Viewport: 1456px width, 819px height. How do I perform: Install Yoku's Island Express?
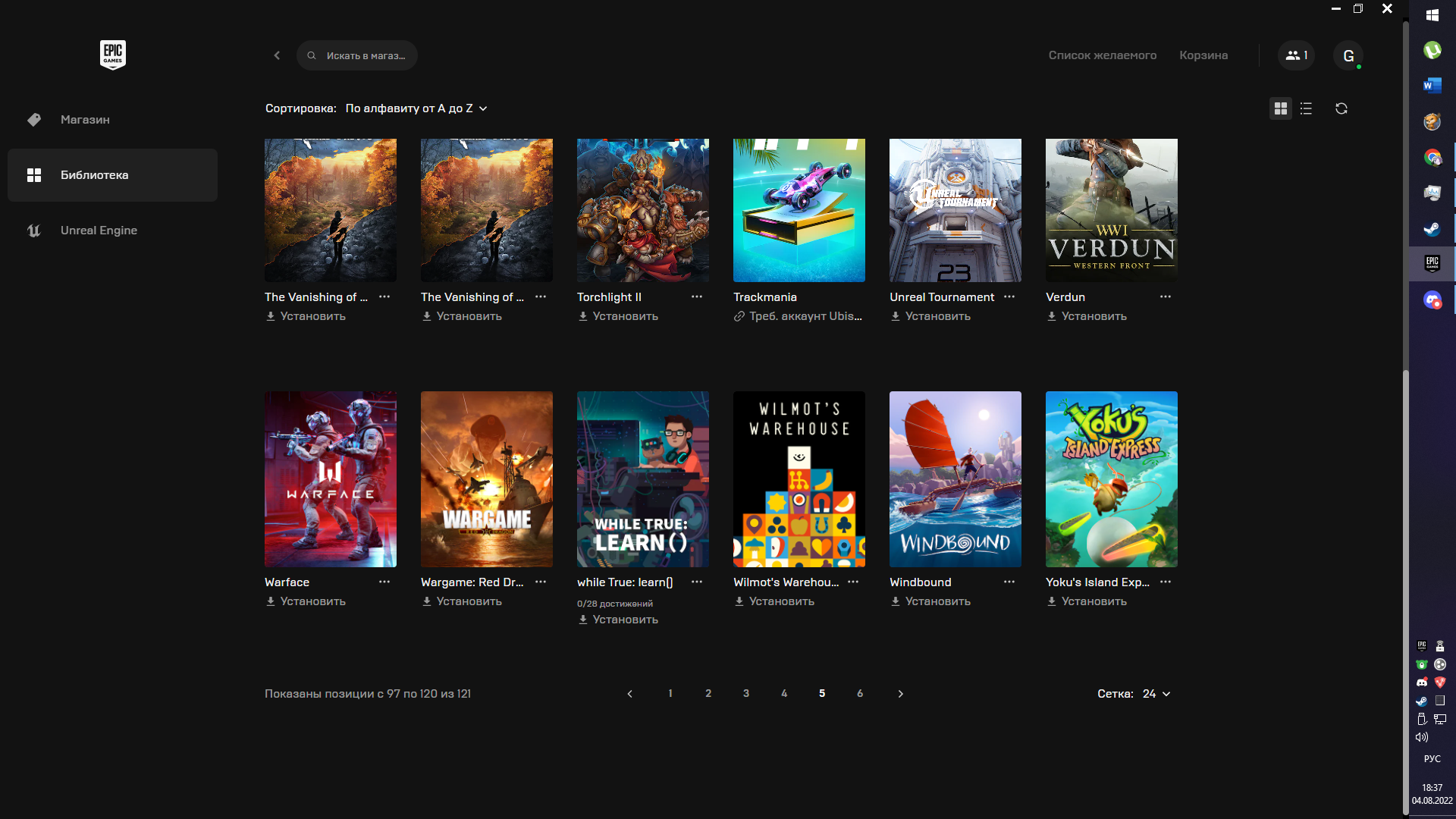tap(1087, 601)
